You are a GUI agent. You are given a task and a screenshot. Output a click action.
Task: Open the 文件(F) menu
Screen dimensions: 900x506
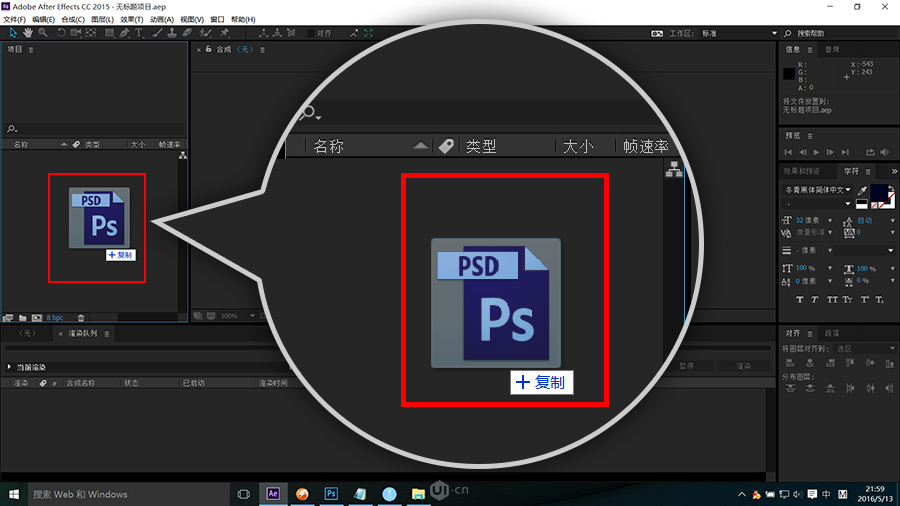coord(14,20)
